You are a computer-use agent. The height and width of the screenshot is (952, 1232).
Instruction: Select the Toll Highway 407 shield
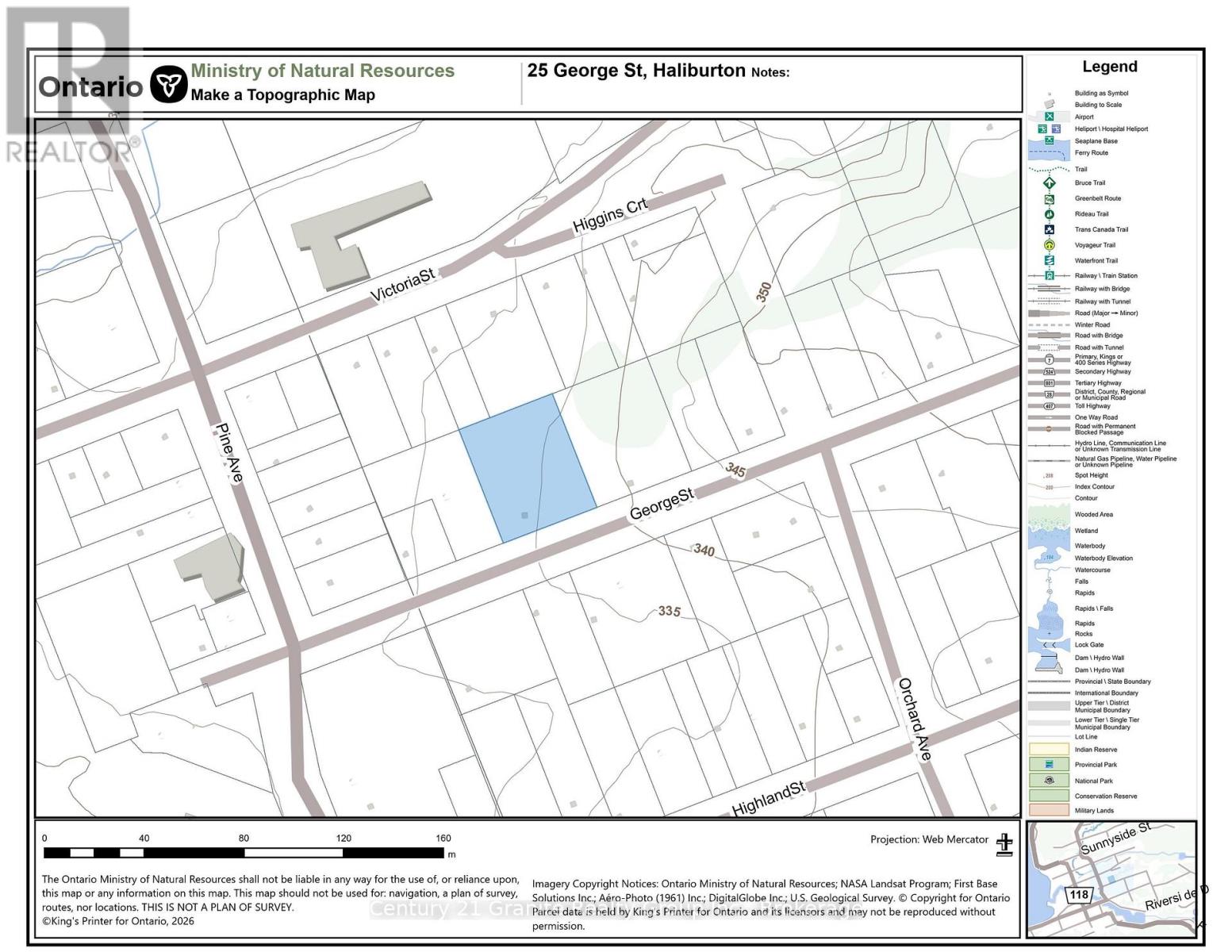point(1049,406)
